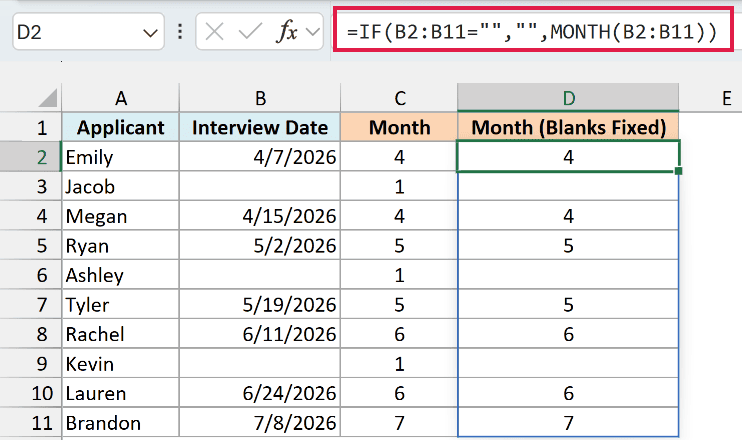
Task: Select column B header
Action: click(260, 98)
